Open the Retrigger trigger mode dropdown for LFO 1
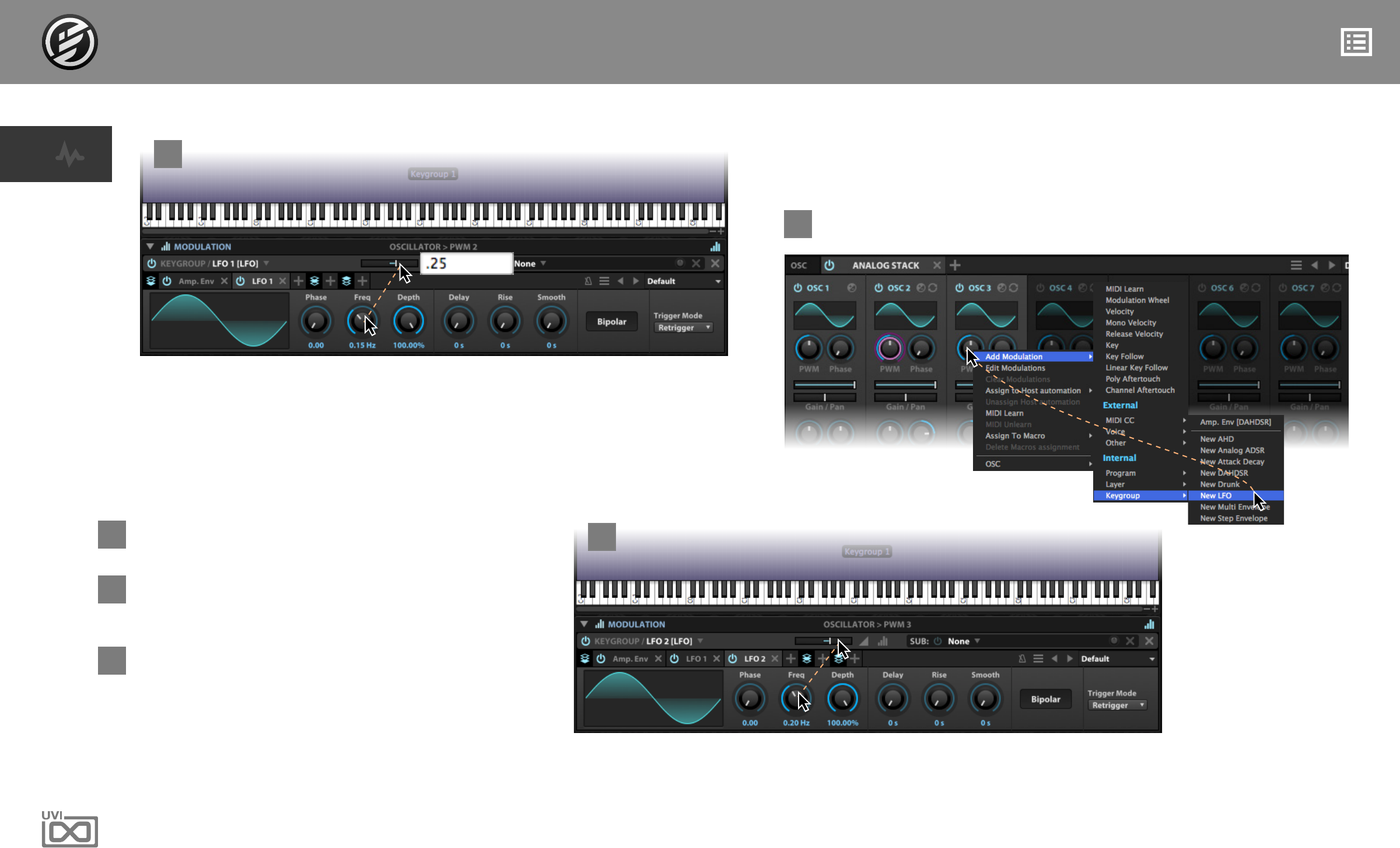The height and width of the screenshot is (848, 1400). coord(684,328)
